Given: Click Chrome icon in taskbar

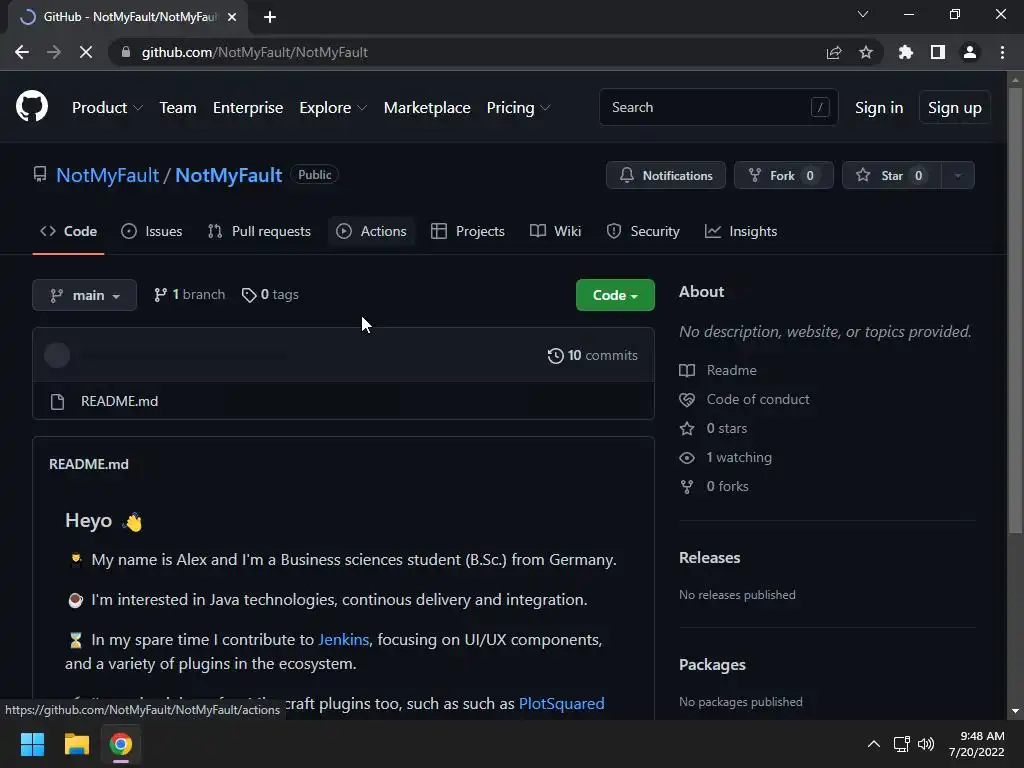Looking at the screenshot, I should [x=121, y=744].
